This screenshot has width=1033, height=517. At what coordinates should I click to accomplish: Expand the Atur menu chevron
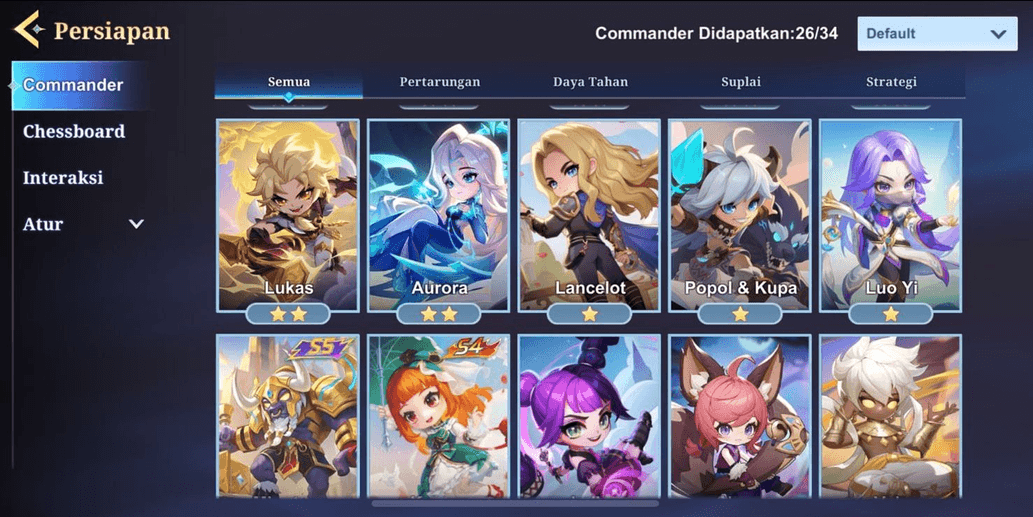[136, 224]
